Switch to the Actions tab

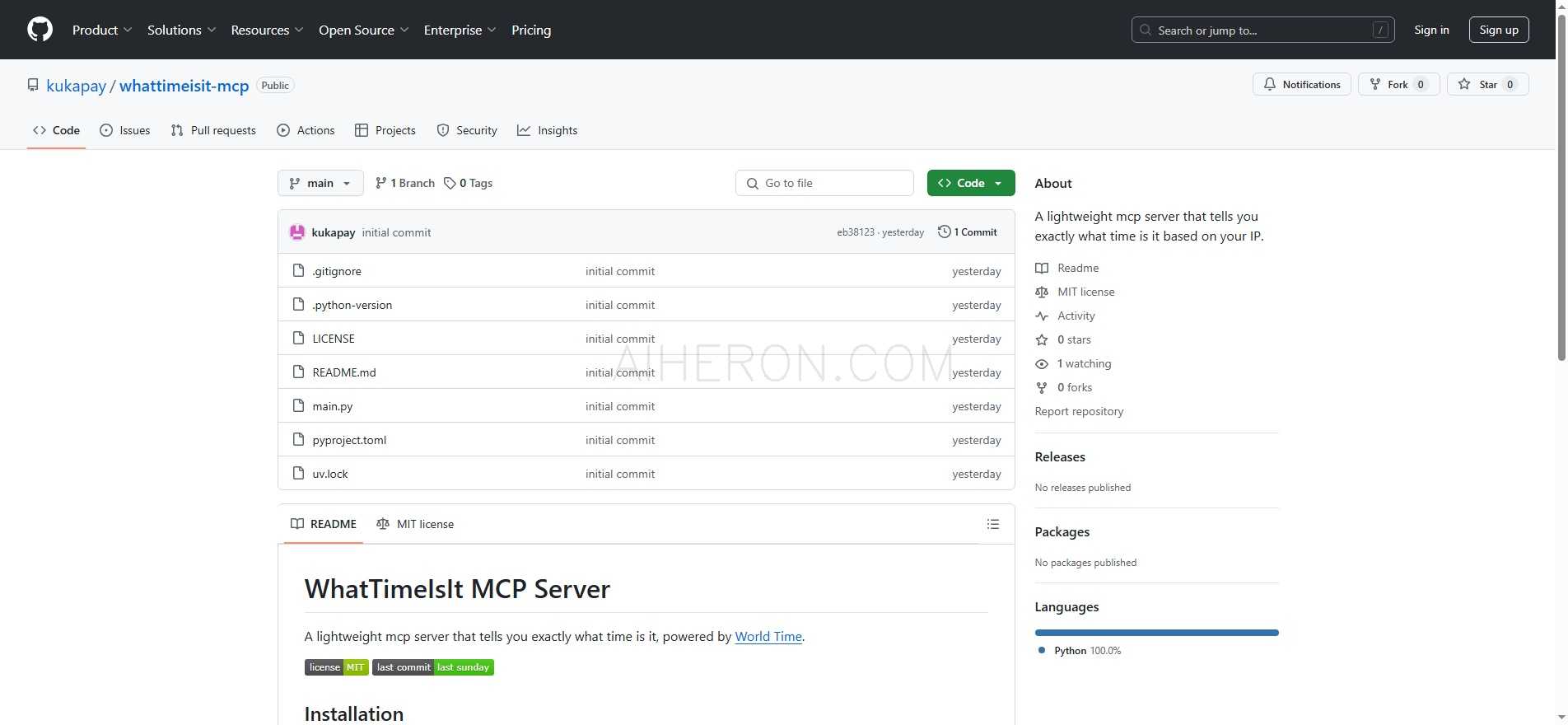point(306,130)
